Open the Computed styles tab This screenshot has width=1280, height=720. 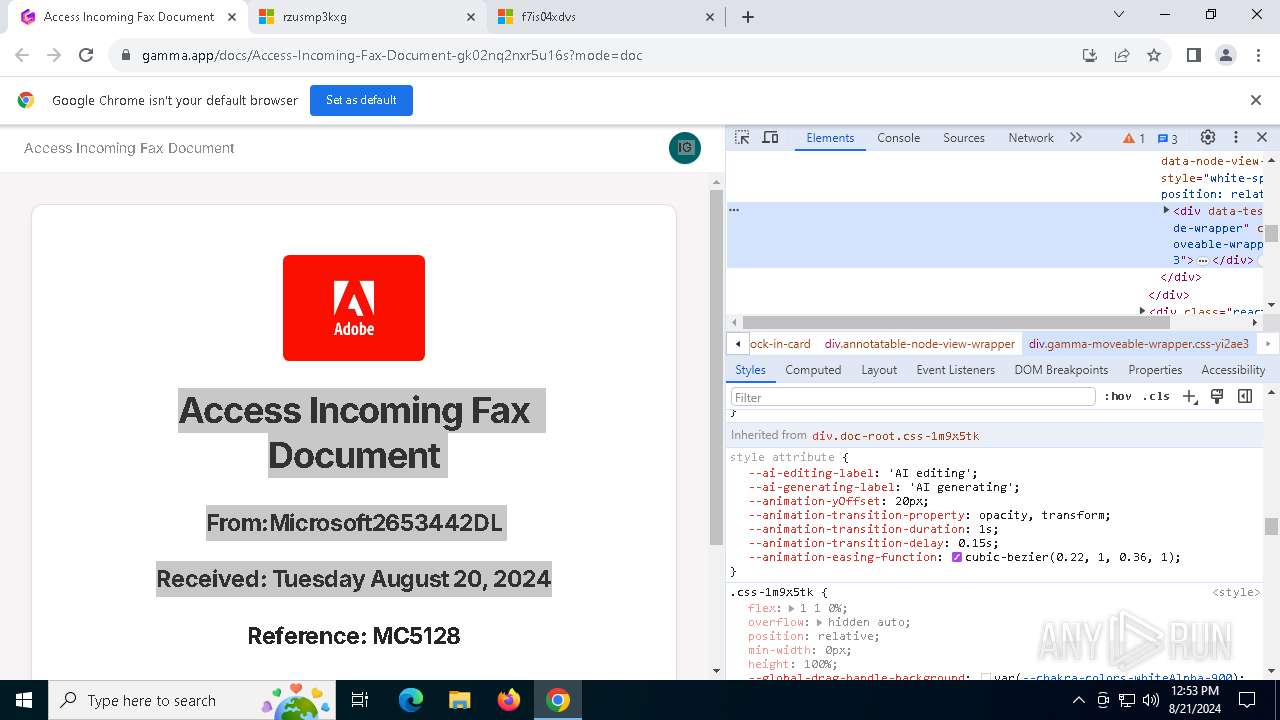pyautogui.click(x=813, y=370)
